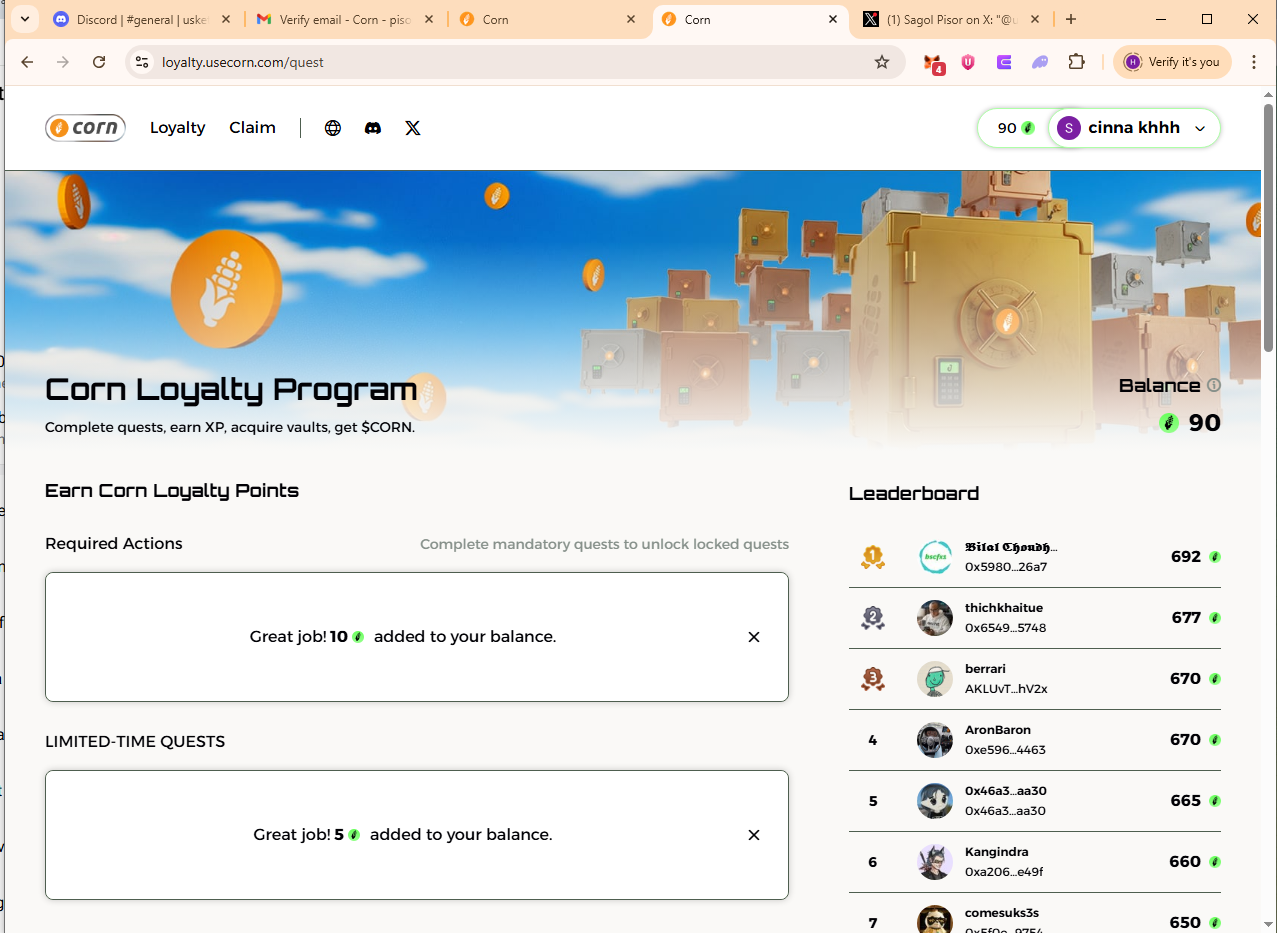Close the Sagol Pisor on X tab
This screenshot has width=1277, height=933.
pos(1035,19)
